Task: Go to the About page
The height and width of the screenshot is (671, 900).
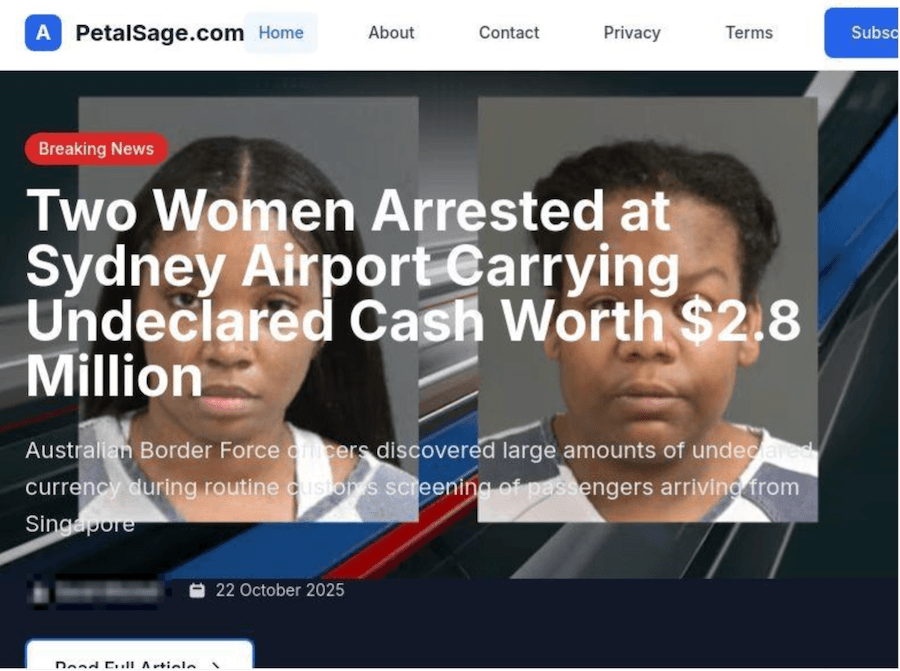Action: click(x=391, y=33)
